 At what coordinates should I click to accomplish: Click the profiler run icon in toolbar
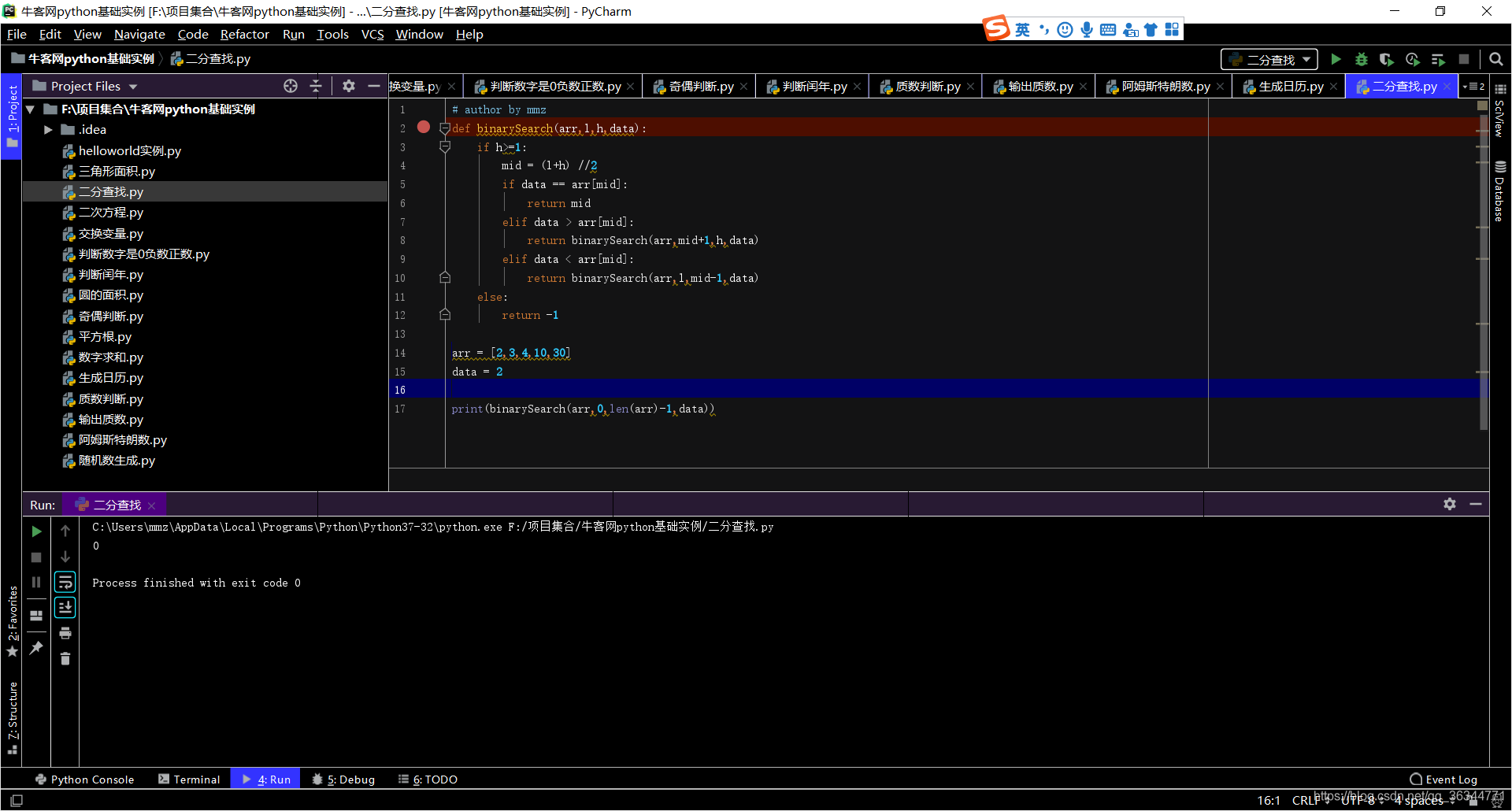[1412, 59]
